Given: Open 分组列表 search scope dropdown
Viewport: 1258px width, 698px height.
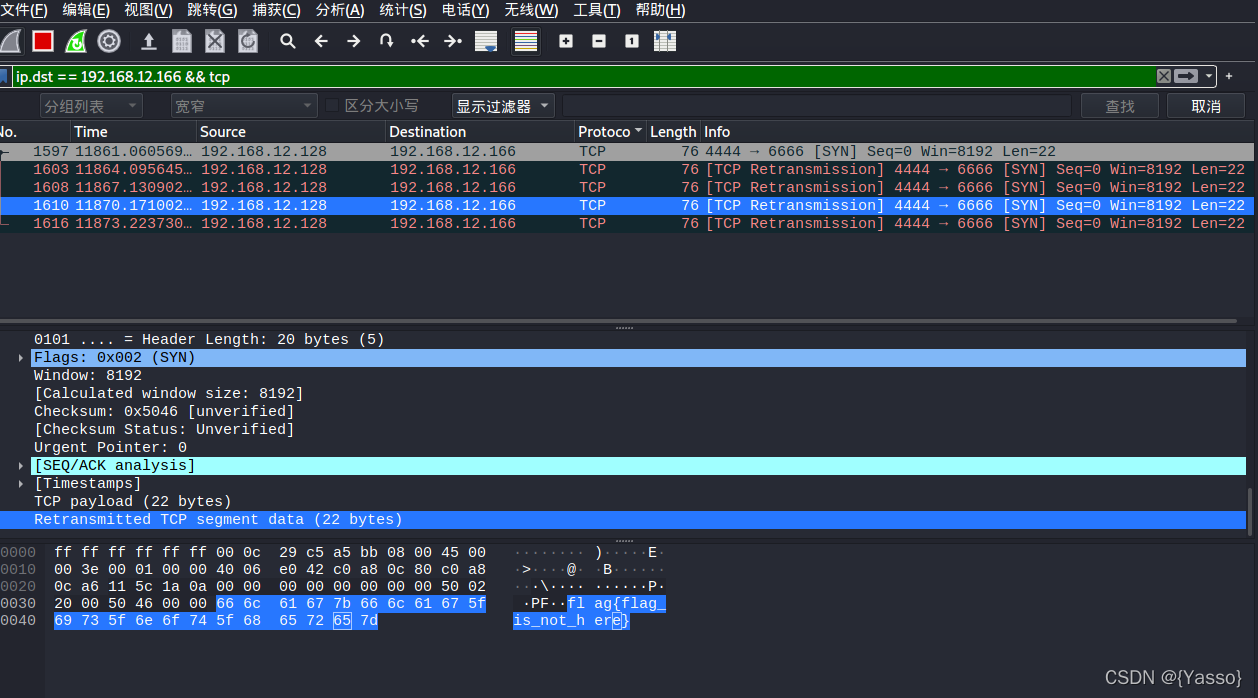Looking at the screenshot, I should [91, 106].
